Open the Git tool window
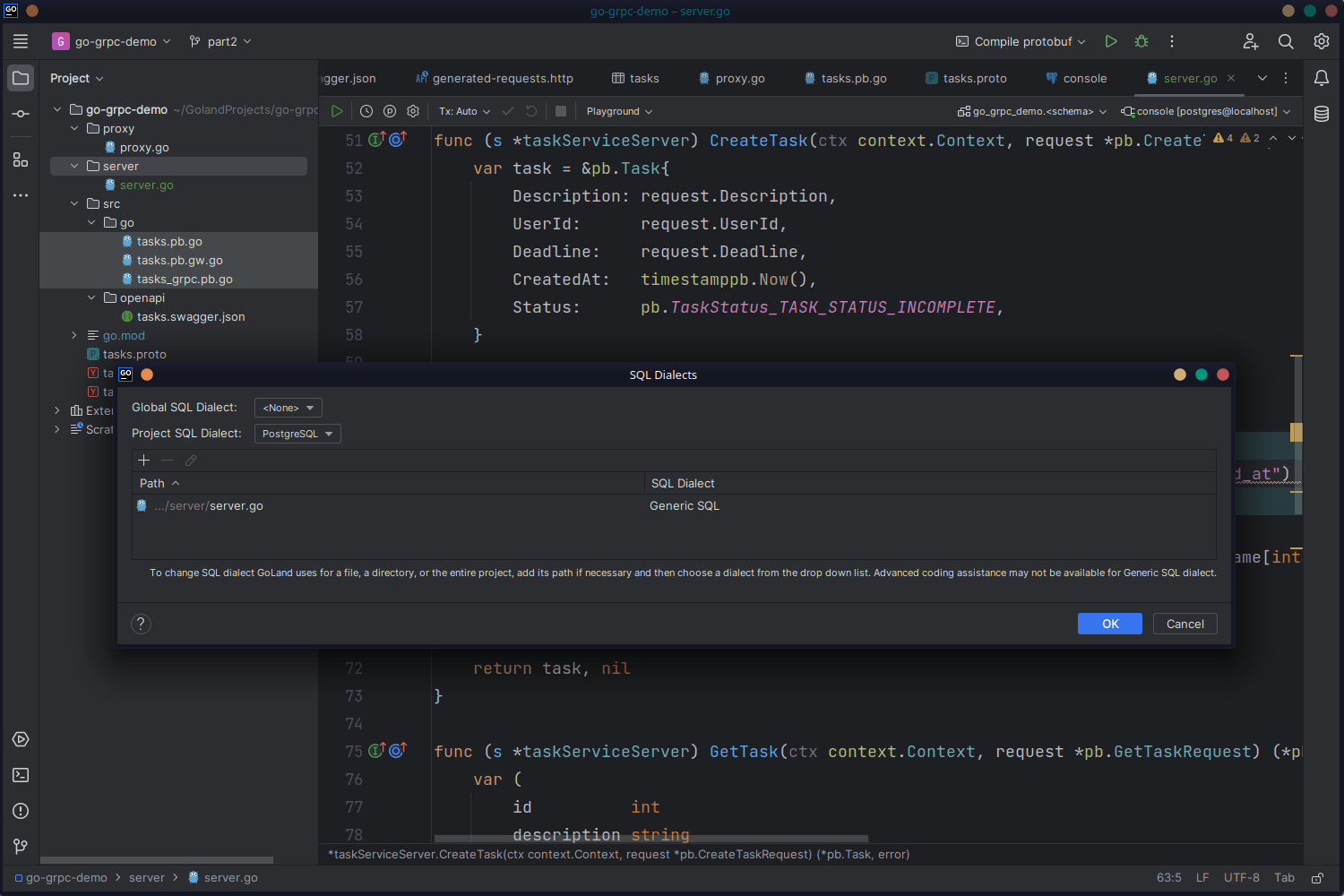The width and height of the screenshot is (1344, 896). coord(20,846)
